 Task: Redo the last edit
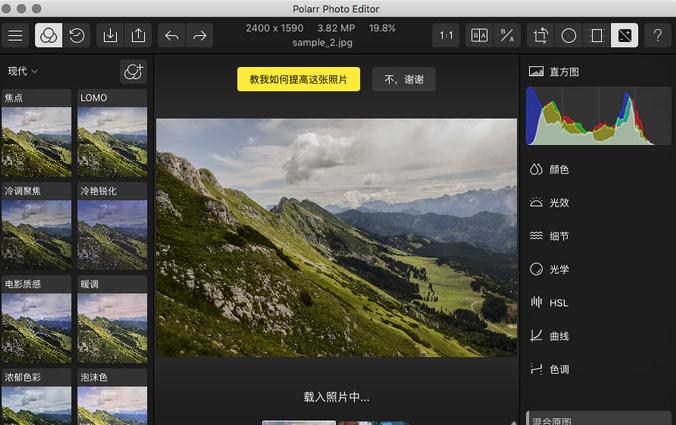(200, 35)
